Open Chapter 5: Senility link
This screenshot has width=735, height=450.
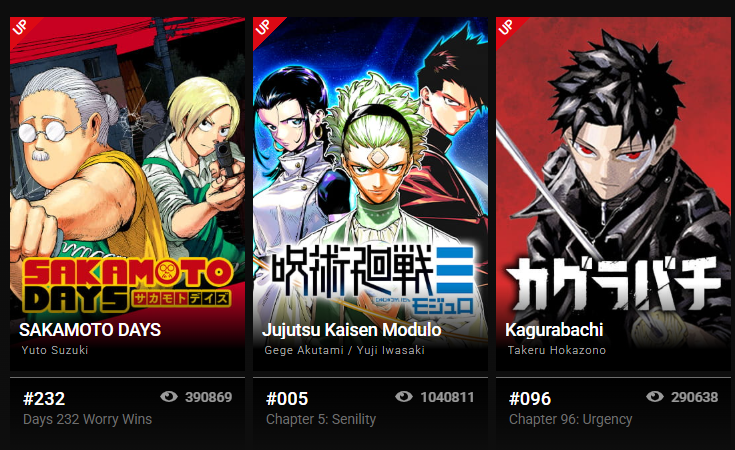pos(321,419)
